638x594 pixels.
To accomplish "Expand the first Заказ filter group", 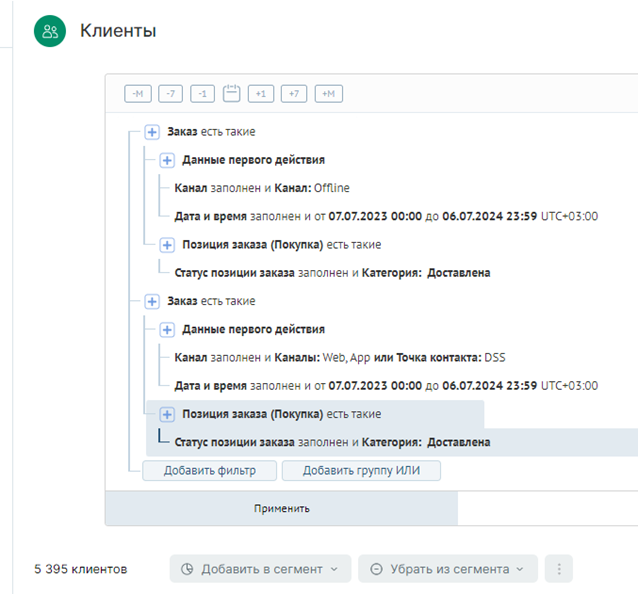I will (x=152, y=132).
